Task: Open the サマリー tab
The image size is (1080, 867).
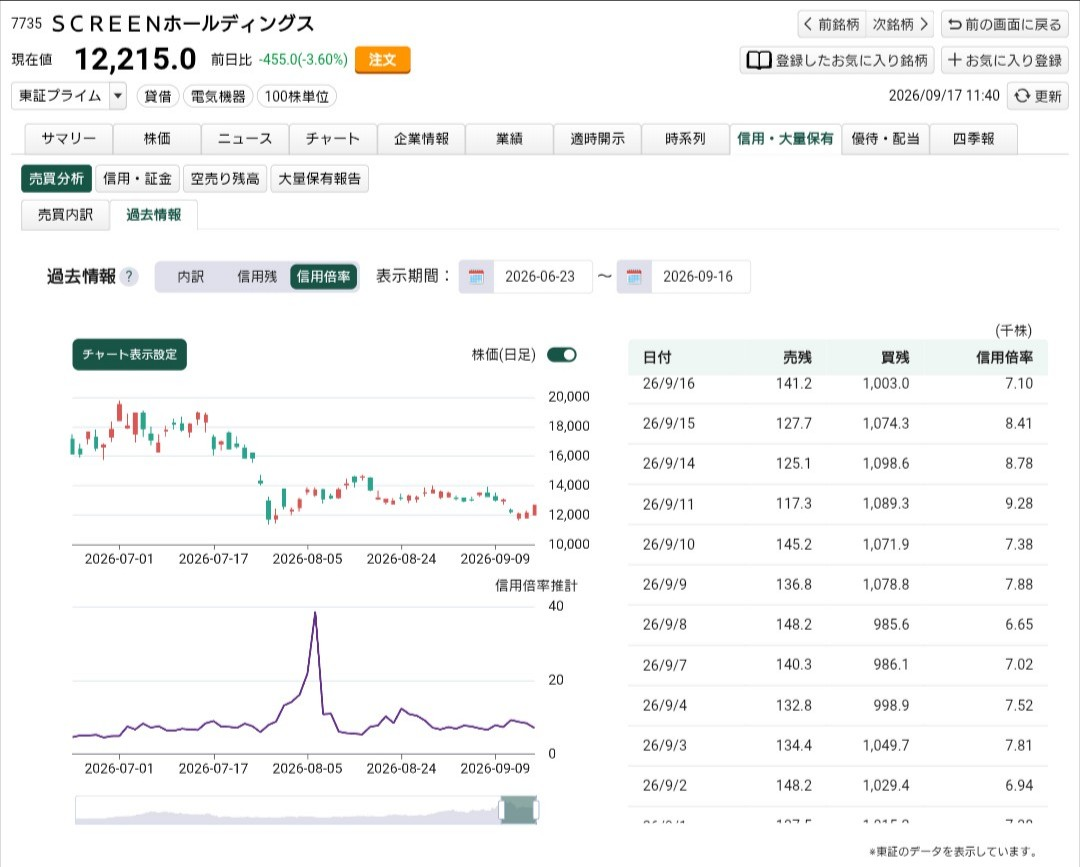Action: pos(69,139)
